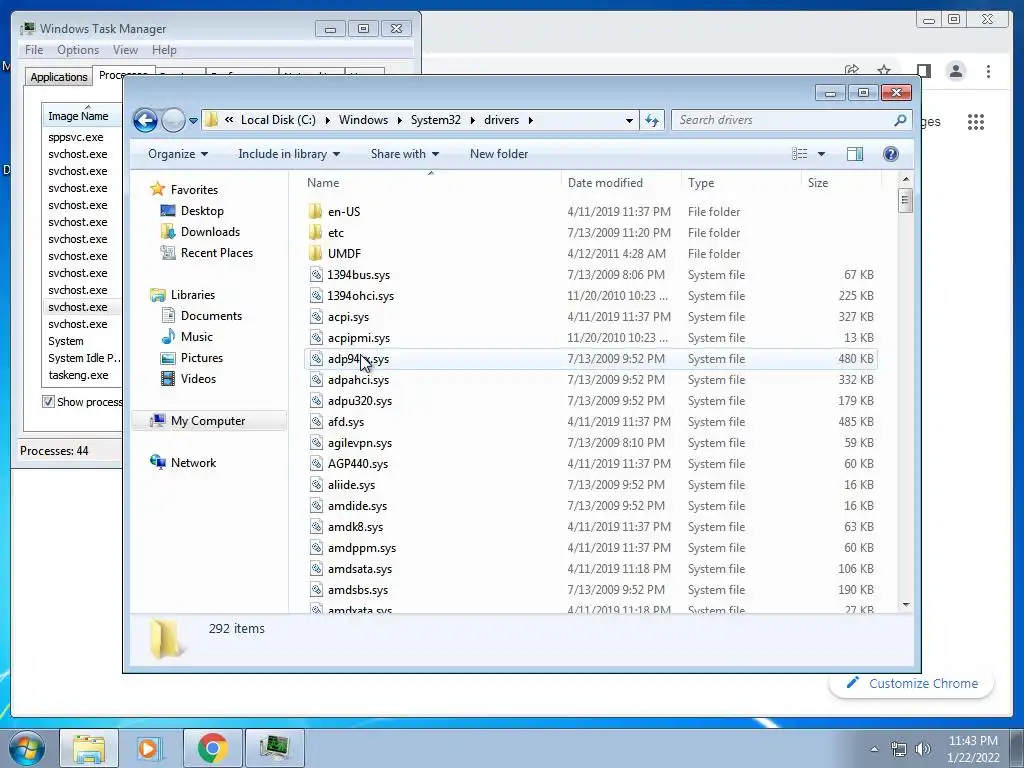Image resolution: width=1024 pixels, height=768 pixels.
Task: Select the afd.sys file icon
Action: click(316, 422)
